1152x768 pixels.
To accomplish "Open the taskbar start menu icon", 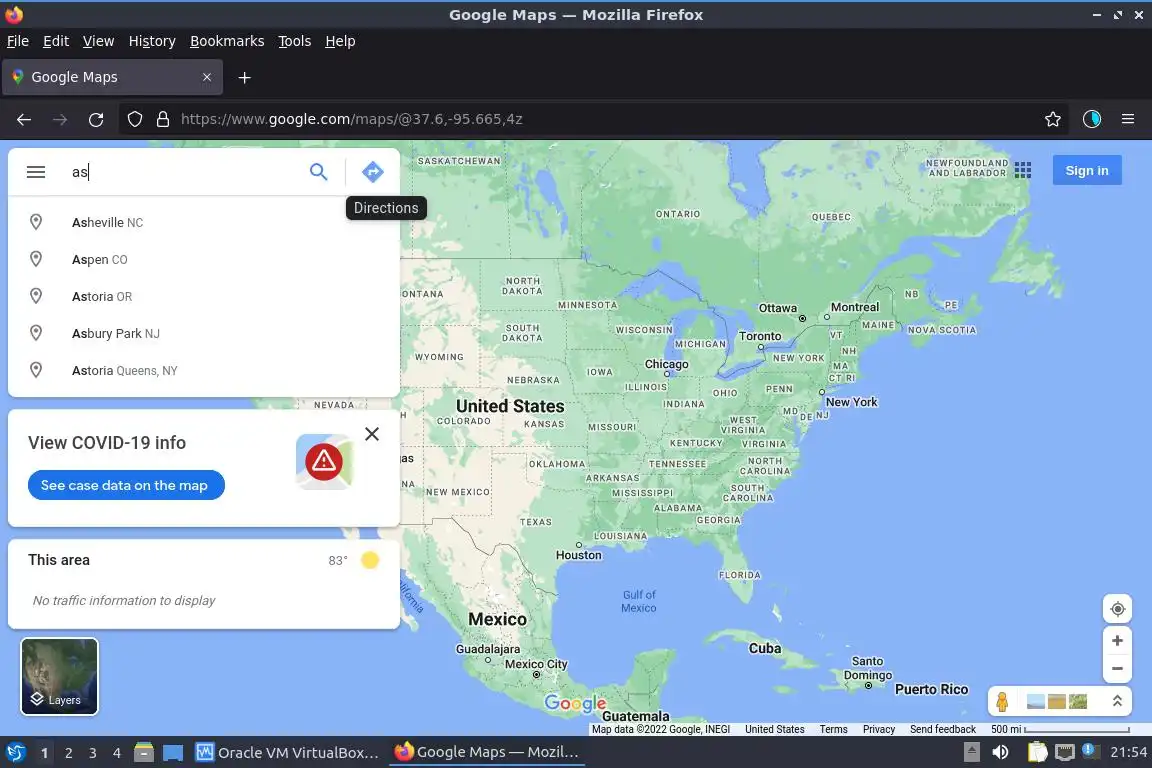I will 15,753.
